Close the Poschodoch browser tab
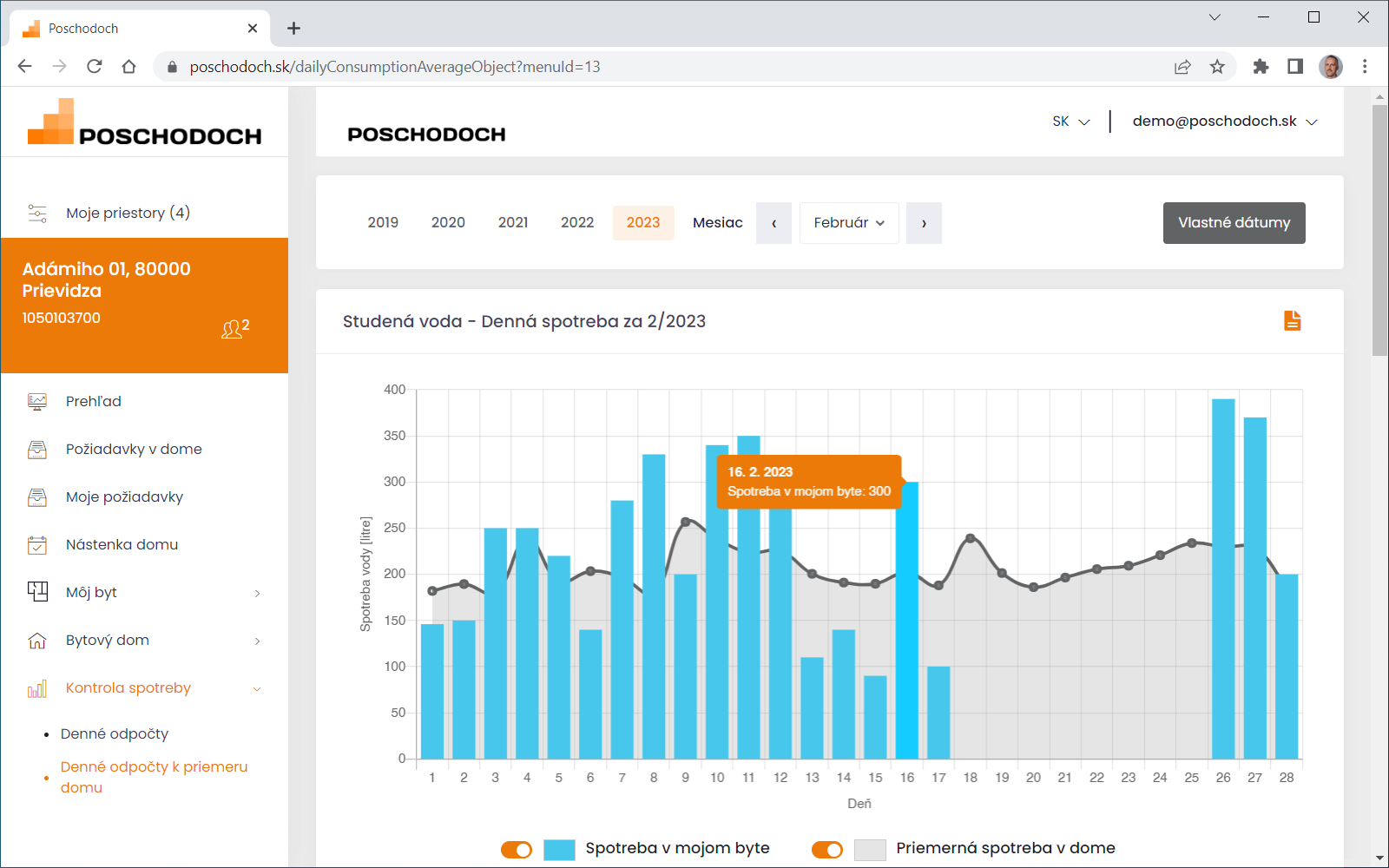The width and height of the screenshot is (1389, 868). click(x=253, y=29)
